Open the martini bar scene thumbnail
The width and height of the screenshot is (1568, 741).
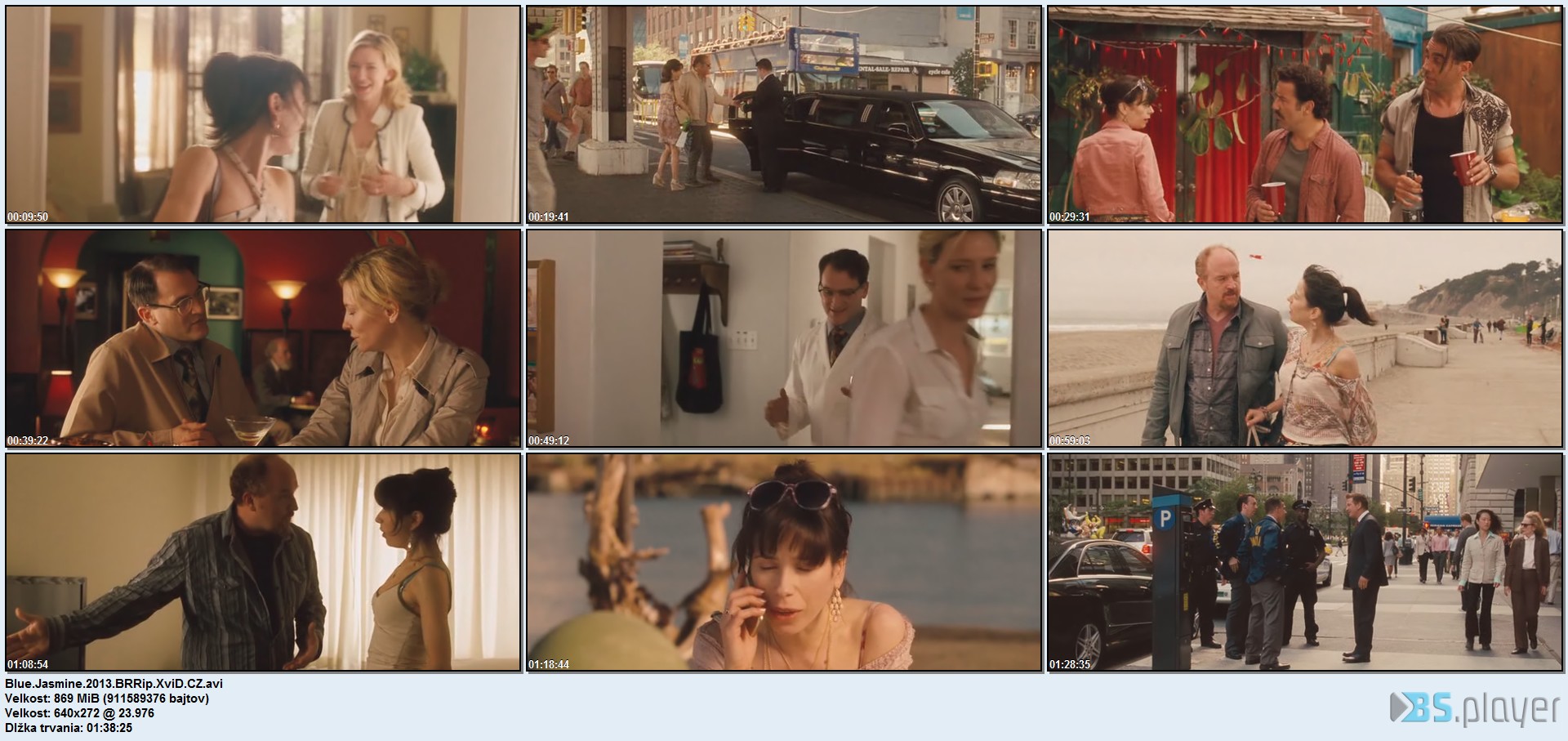[263, 338]
